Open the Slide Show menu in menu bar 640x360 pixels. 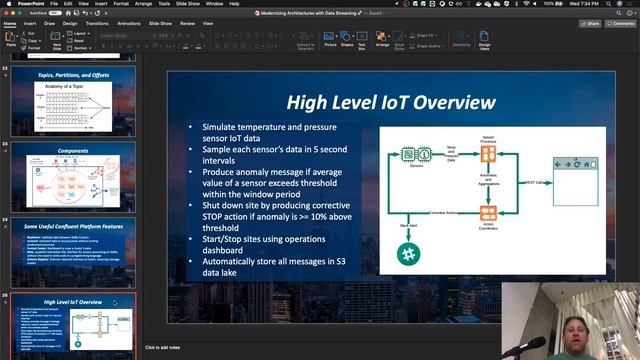188,4
